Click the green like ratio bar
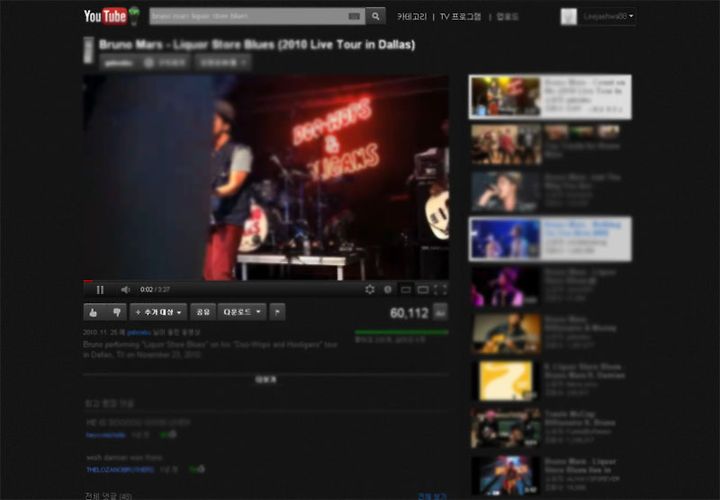The image size is (720, 500). point(401,332)
